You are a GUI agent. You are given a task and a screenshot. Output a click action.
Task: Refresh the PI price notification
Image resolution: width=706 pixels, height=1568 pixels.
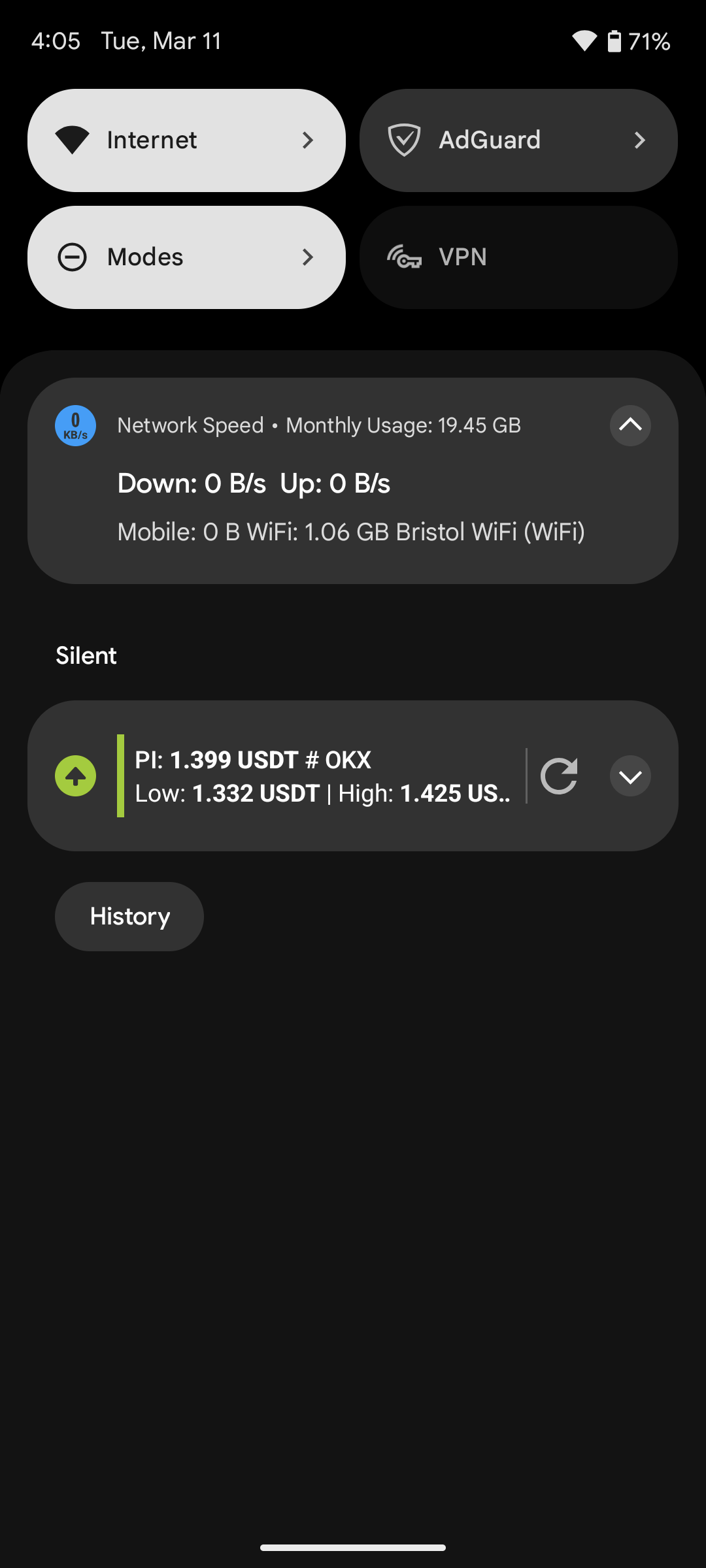tap(559, 776)
